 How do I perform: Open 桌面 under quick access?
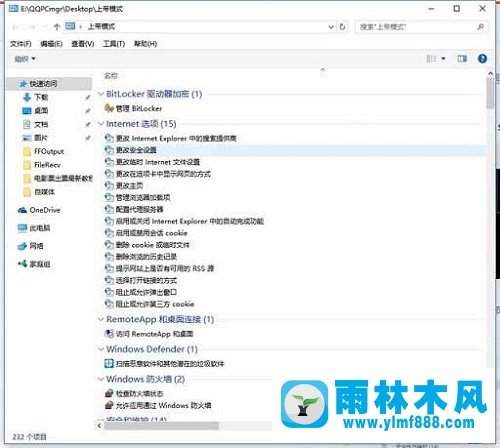35,111
